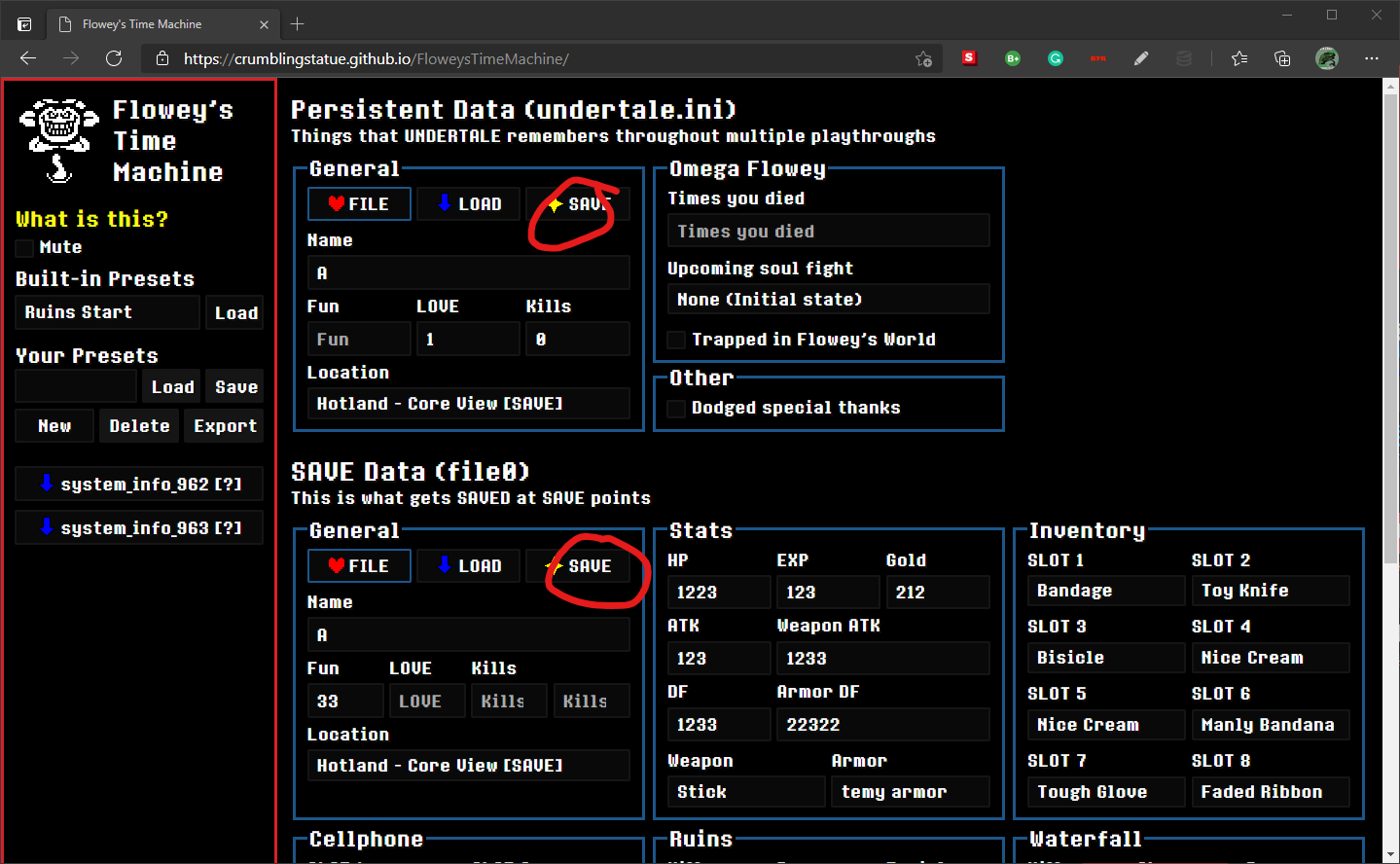1400x864 pixels.
Task: Click the SAVE Data Fun field showing 33
Action: 345,702
